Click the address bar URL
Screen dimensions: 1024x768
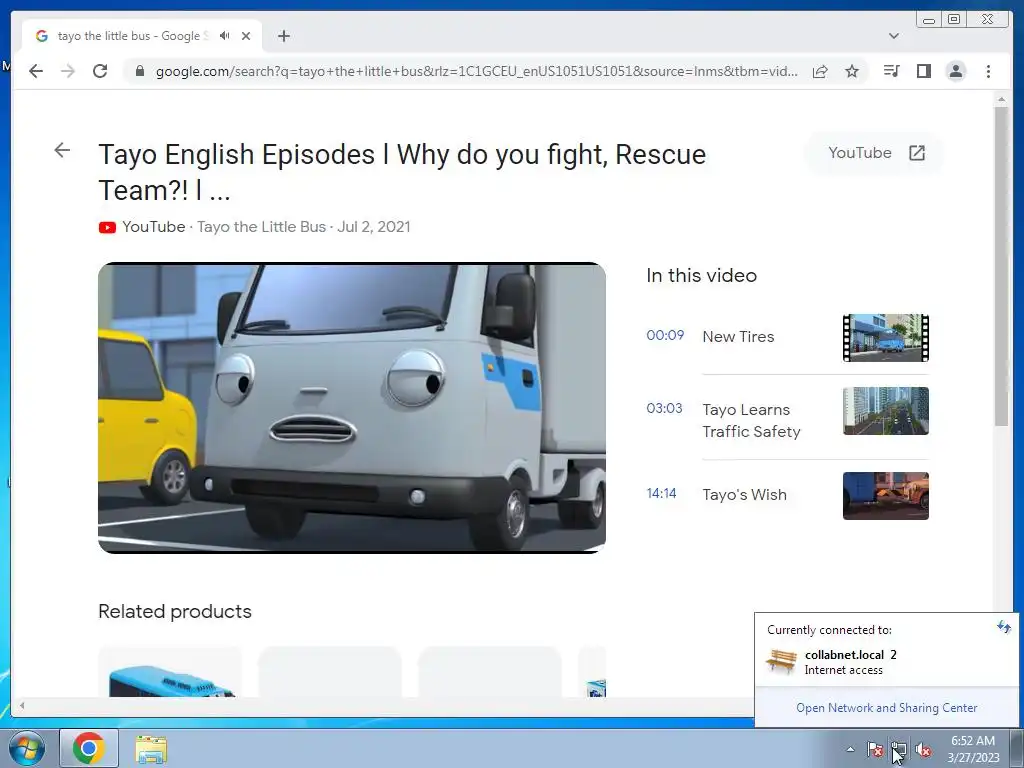(476, 71)
